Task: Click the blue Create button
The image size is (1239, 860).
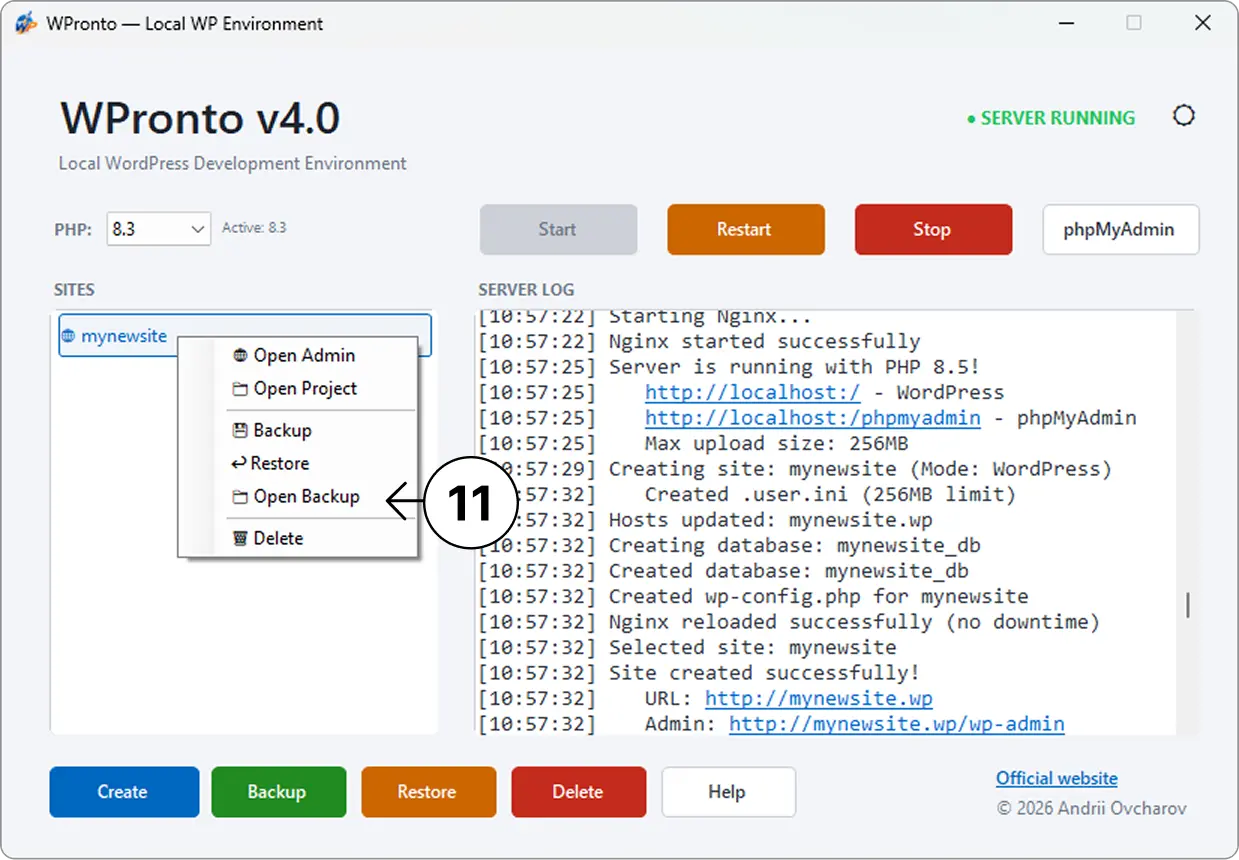Action: (x=124, y=792)
